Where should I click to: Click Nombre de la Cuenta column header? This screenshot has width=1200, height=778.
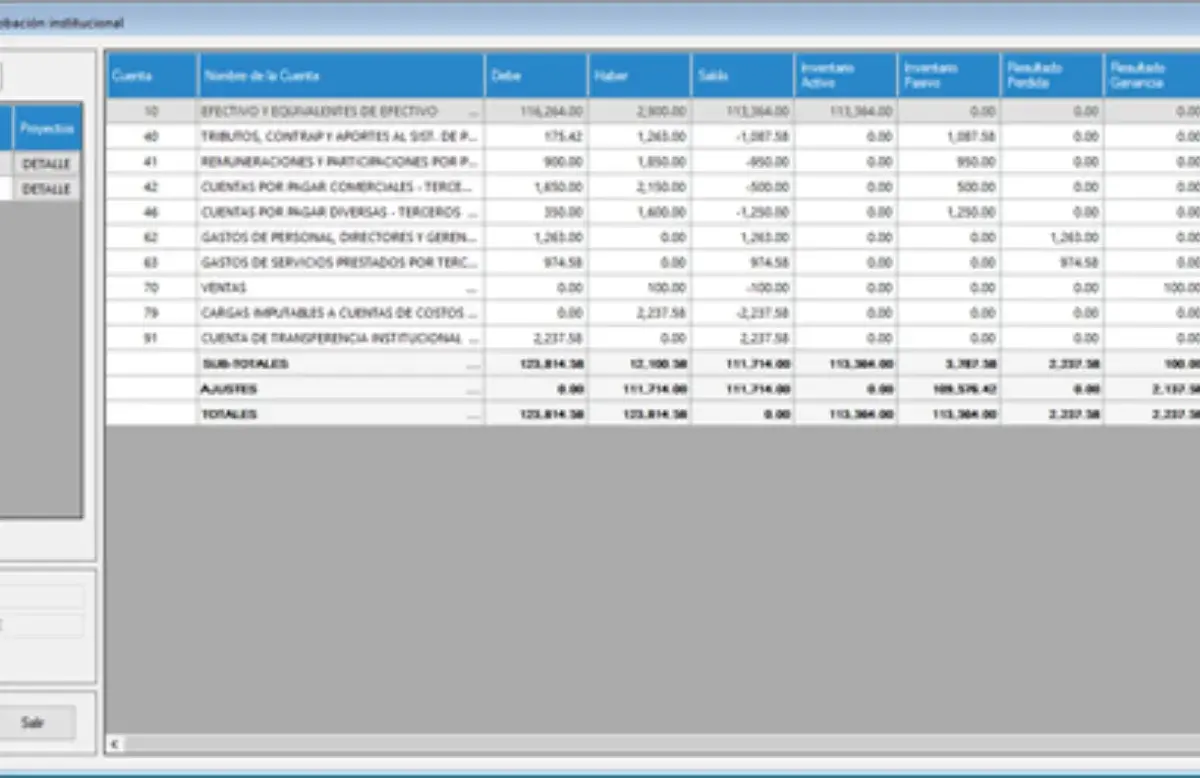coord(341,75)
